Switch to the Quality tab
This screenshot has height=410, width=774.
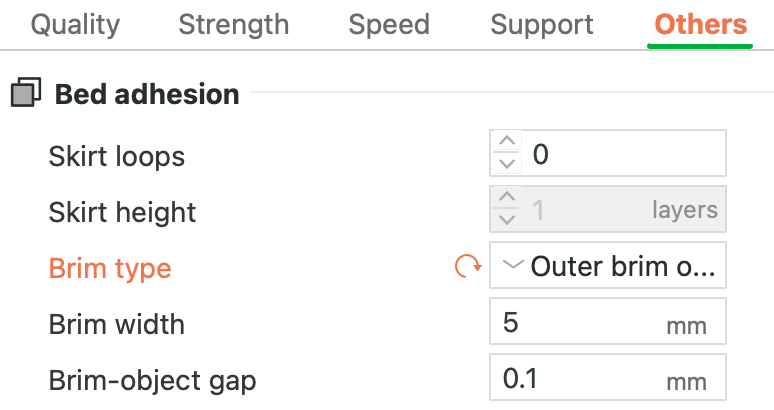click(x=76, y=25)
